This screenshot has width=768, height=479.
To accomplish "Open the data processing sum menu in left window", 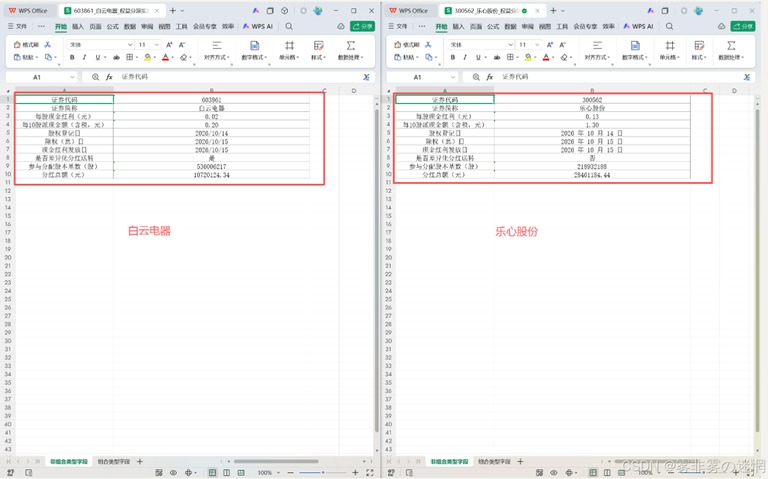I will click(x=351, y=51).
